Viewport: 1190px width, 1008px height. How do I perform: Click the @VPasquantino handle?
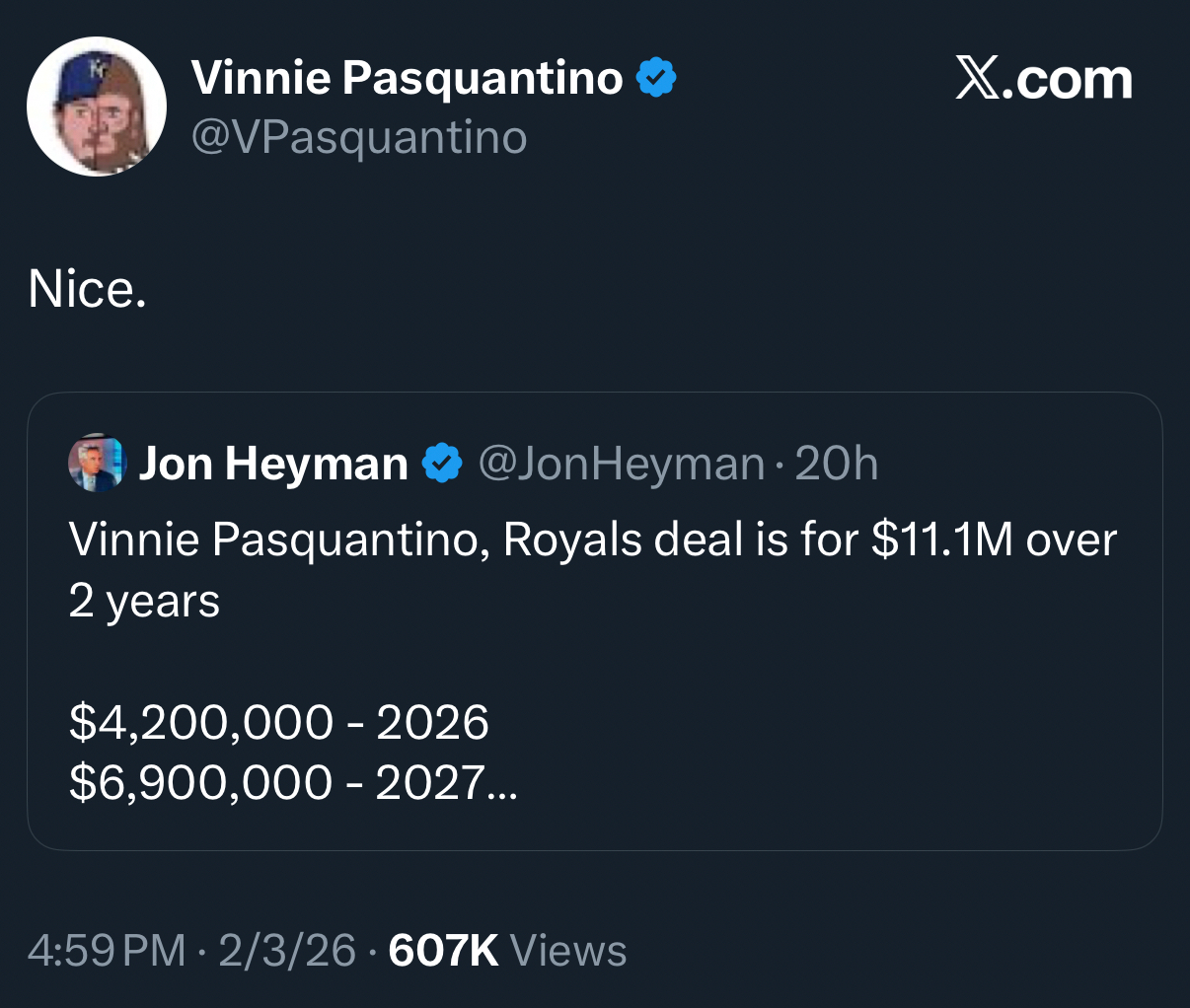(358, 137)
